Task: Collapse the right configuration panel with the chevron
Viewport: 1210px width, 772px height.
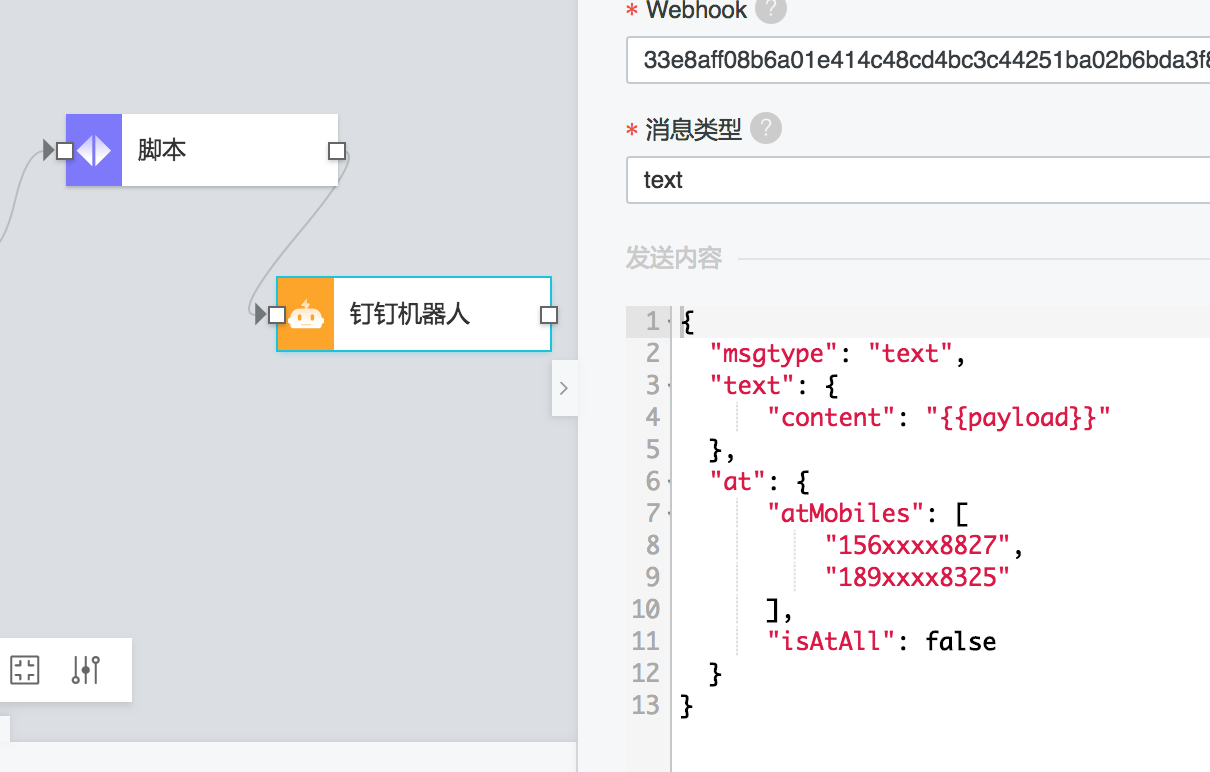Action: point(564,388)
